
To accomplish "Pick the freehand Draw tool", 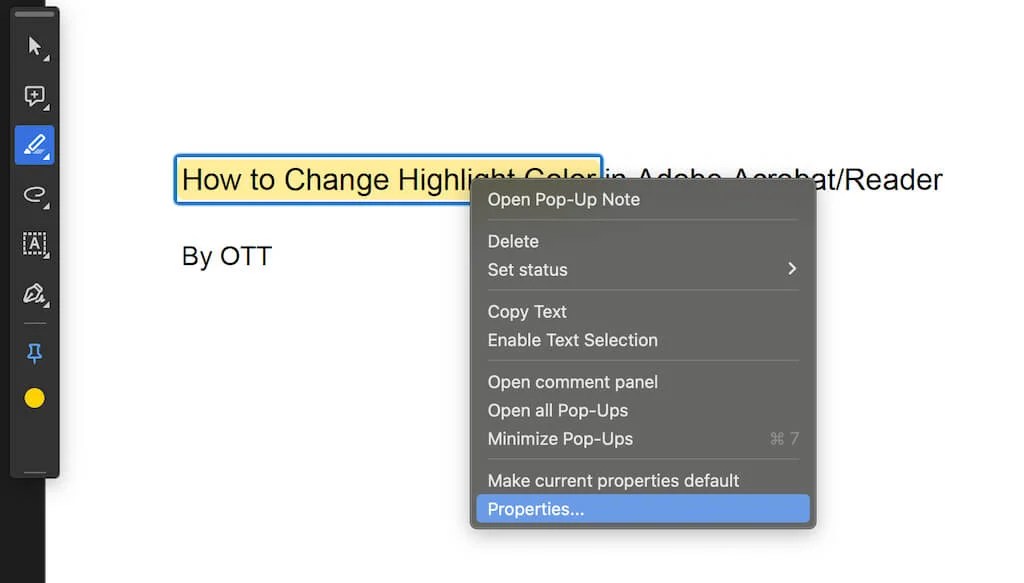I will tap(35, 195).
